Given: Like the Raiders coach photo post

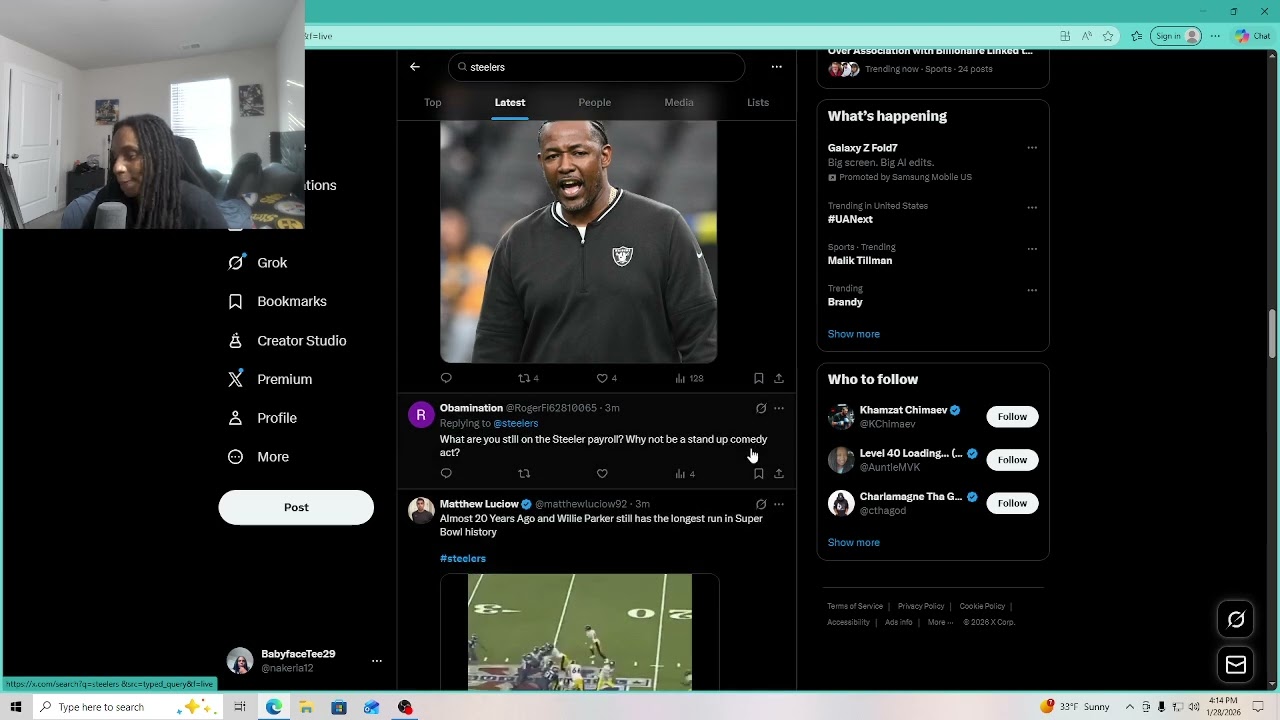Looking at the screenshot, I should point(602,378).
